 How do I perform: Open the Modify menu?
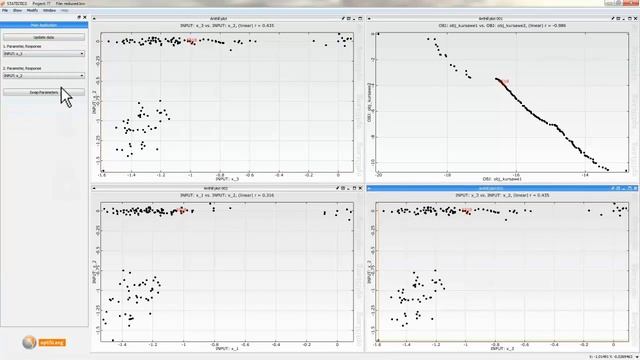click(32, 10)
